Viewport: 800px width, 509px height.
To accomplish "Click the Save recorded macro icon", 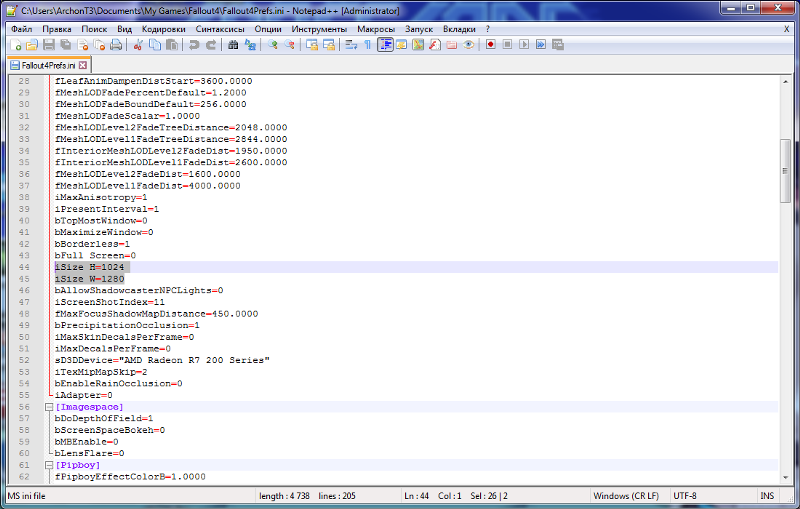I will [558, 45].
